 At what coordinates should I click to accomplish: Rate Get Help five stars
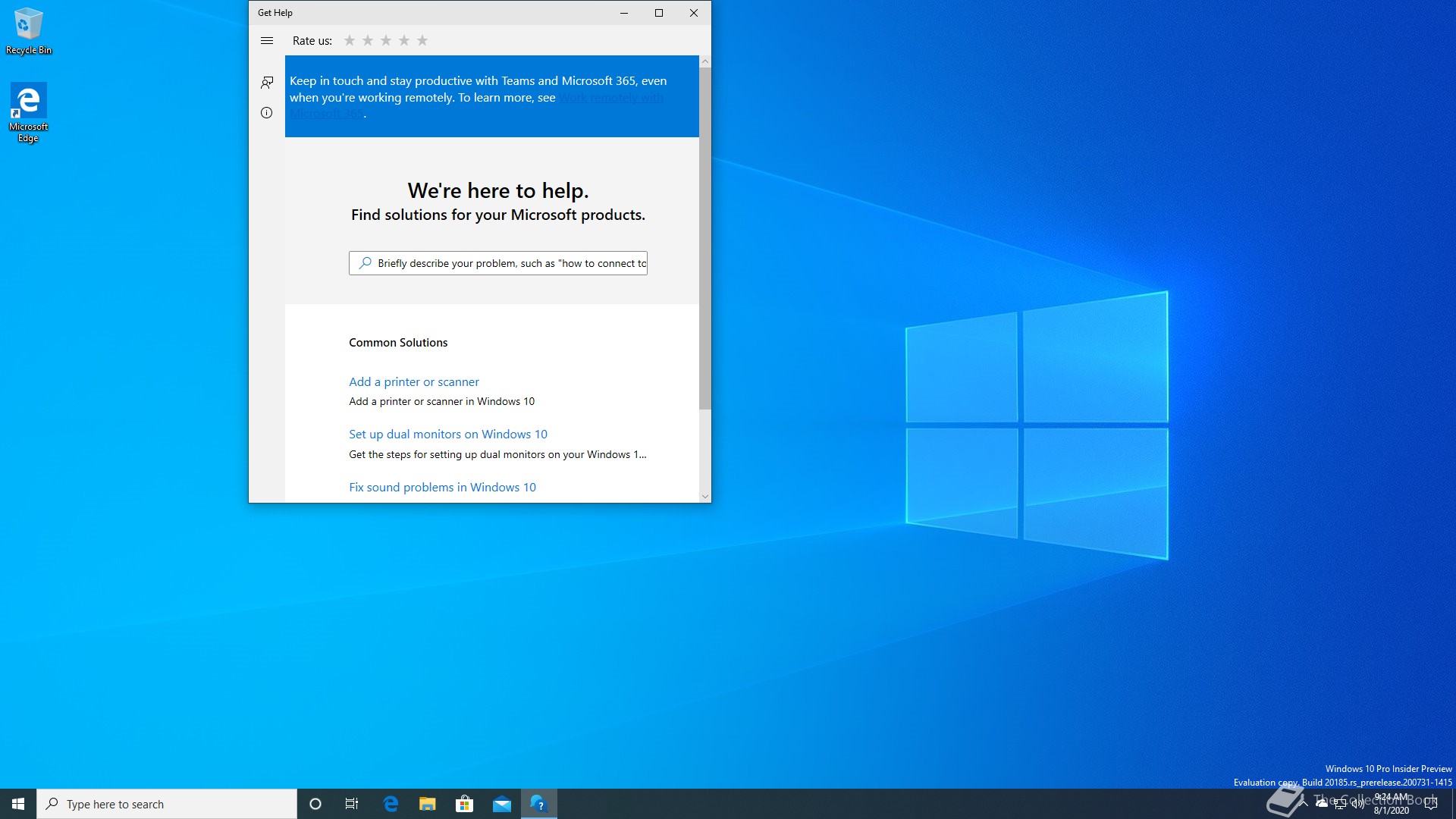[422, 40]
